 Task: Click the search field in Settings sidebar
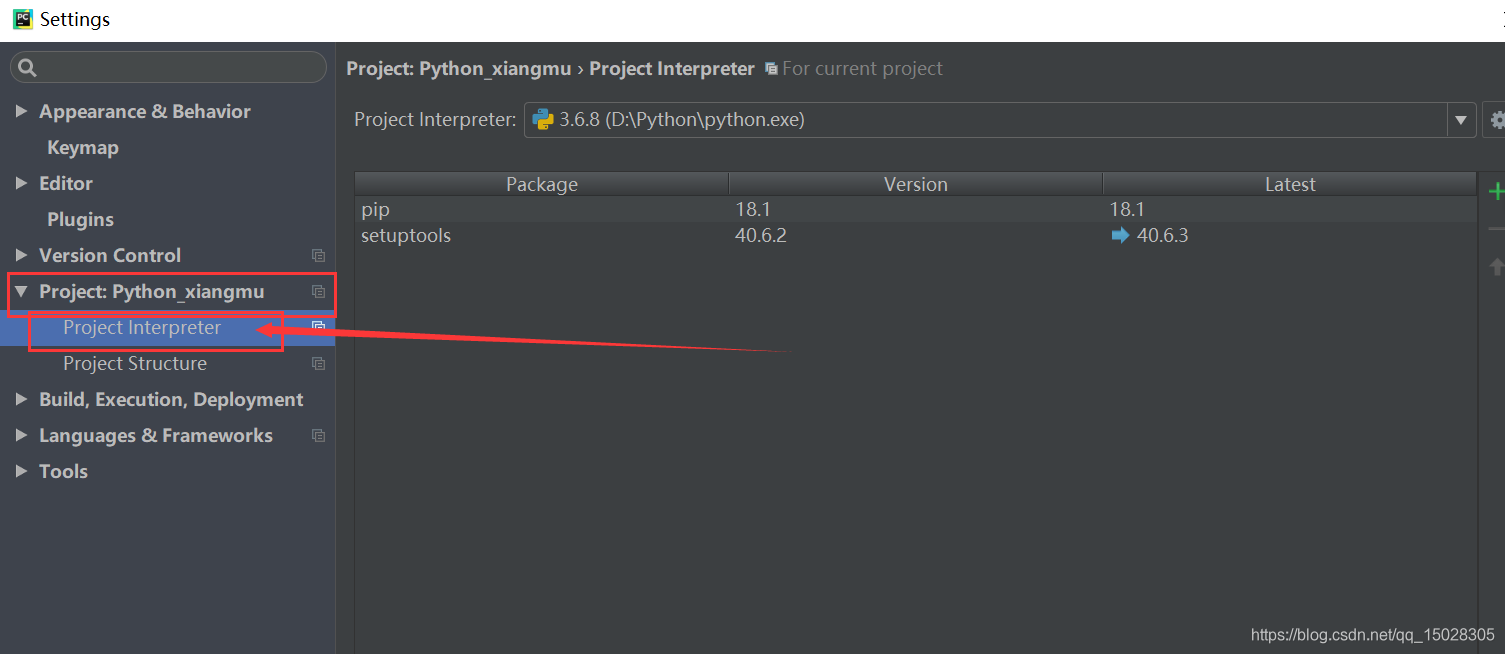coord(168,67)
